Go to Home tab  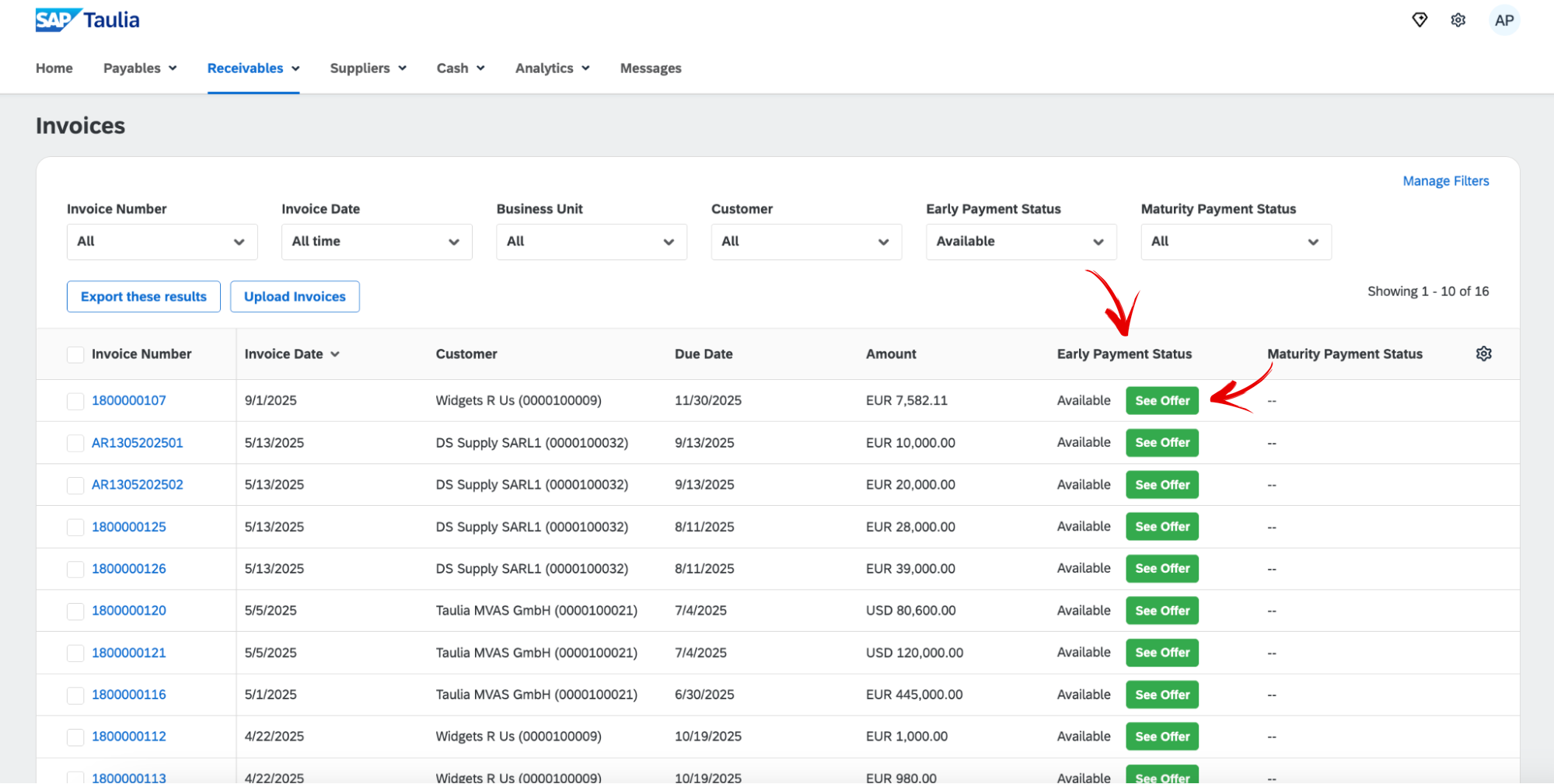[x=54, y=68]
